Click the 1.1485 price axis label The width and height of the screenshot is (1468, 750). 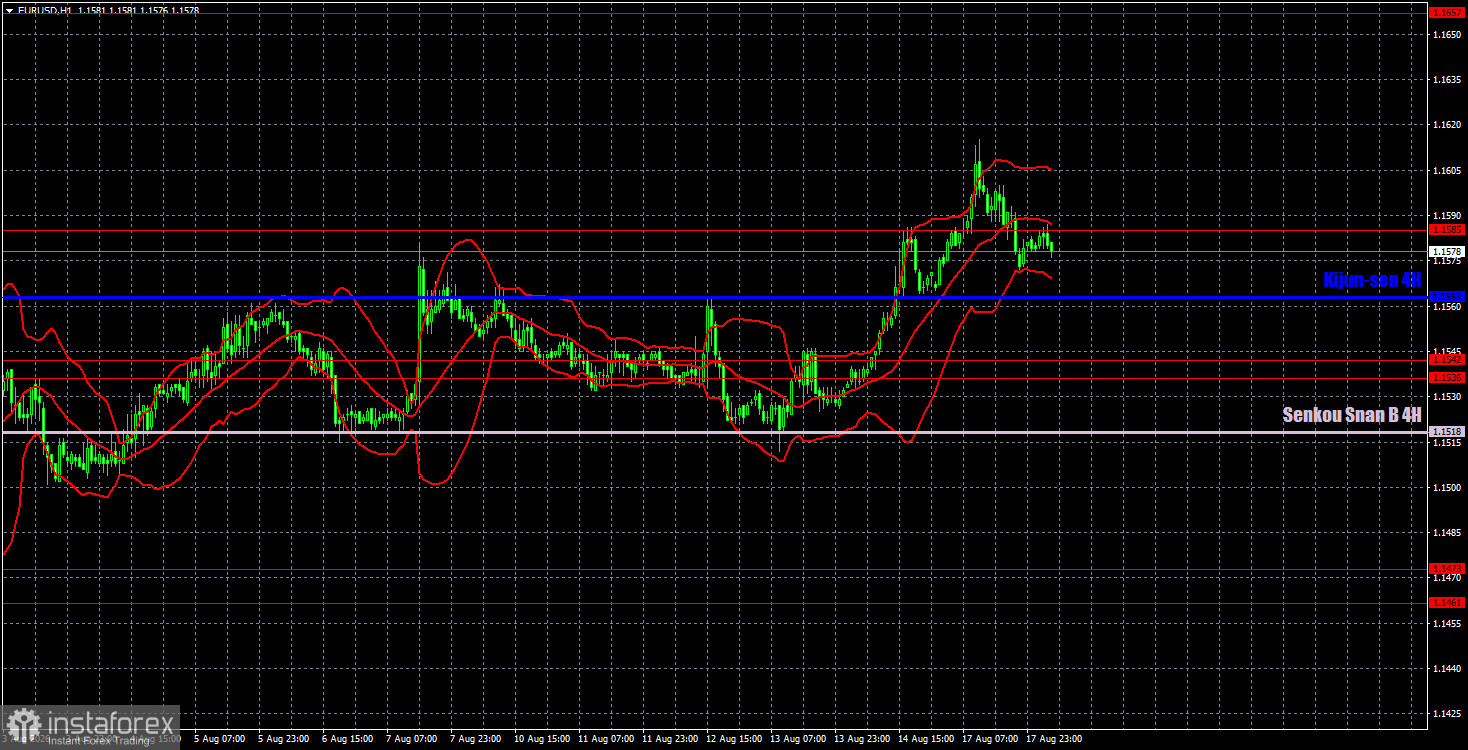1448,532
